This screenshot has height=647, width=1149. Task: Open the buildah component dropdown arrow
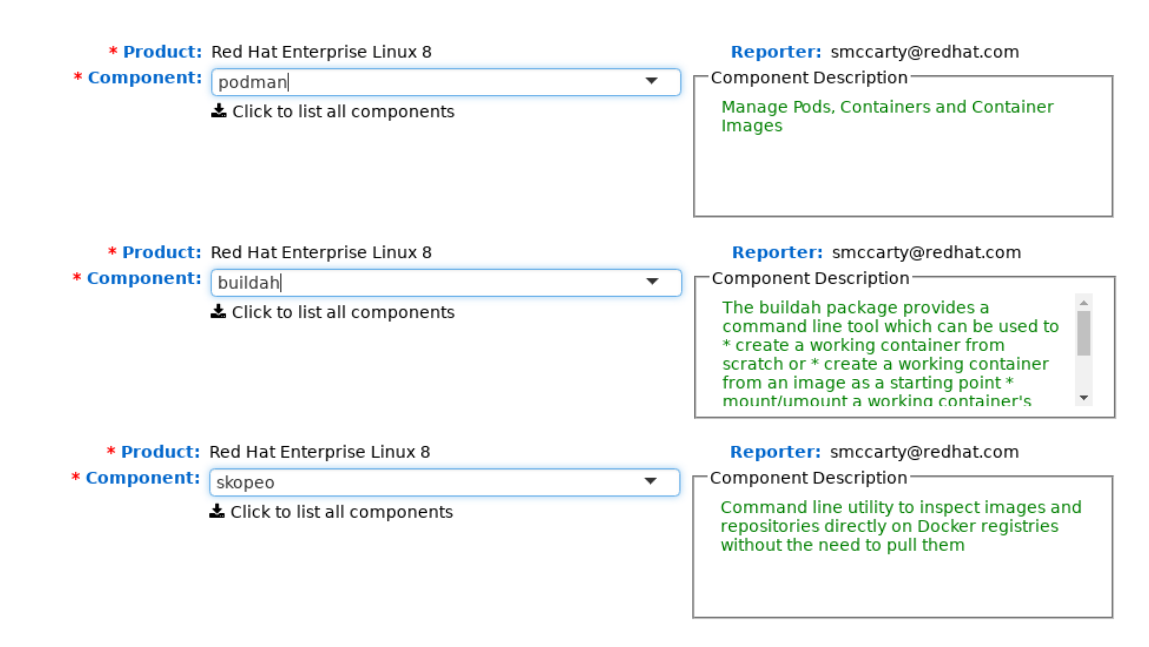coord(652,283)
